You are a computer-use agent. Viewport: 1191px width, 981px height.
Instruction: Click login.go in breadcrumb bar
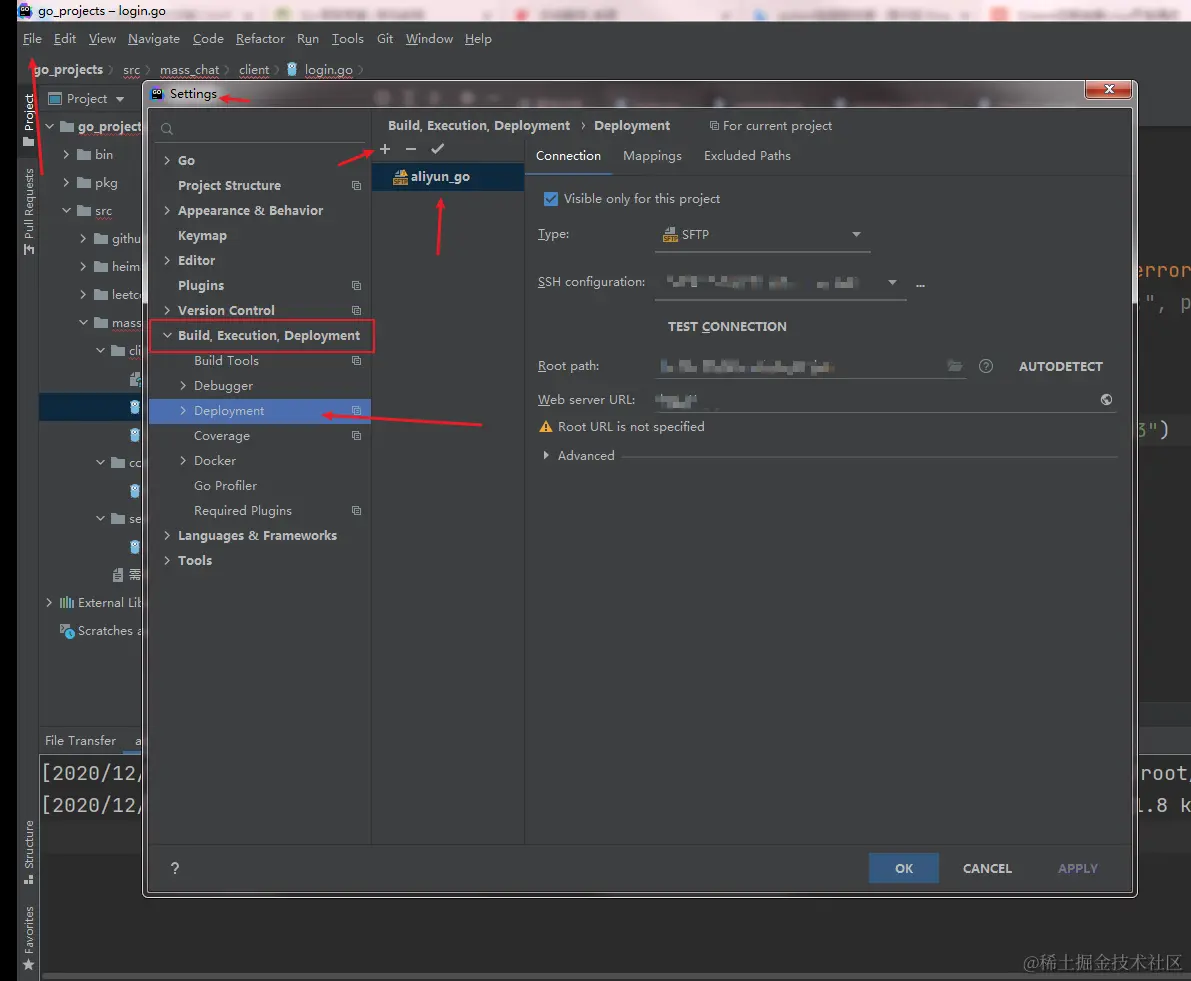(x=328, y=70)
